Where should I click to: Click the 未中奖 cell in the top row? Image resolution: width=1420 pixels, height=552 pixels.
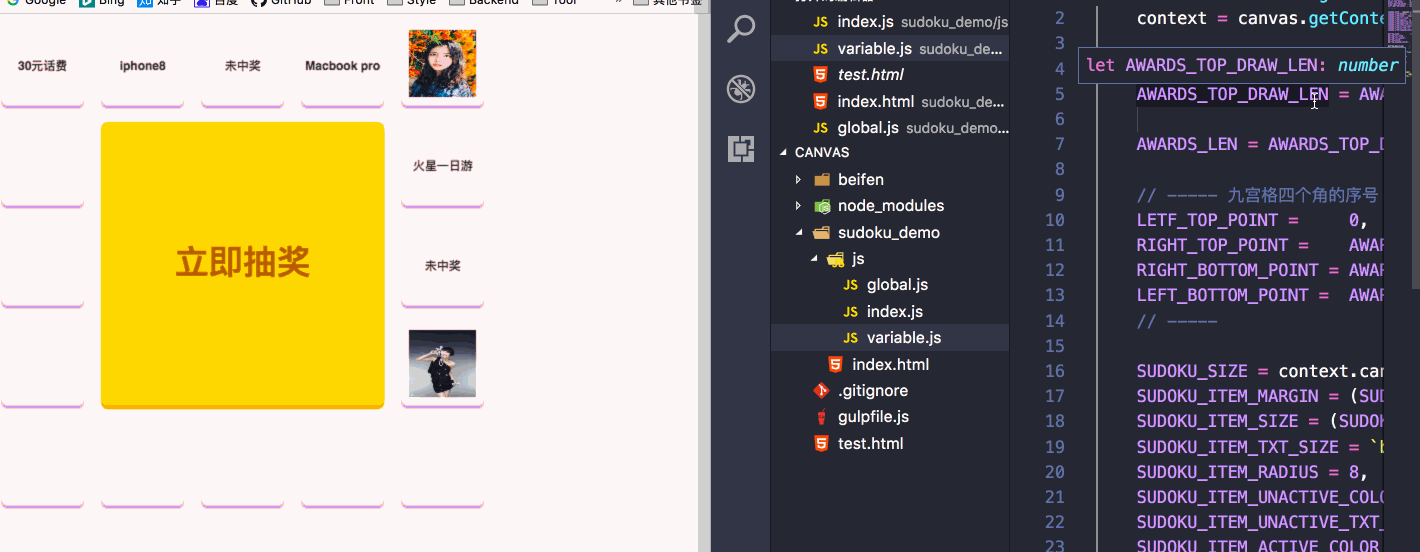pyautogui.click(x=242, y=66)
